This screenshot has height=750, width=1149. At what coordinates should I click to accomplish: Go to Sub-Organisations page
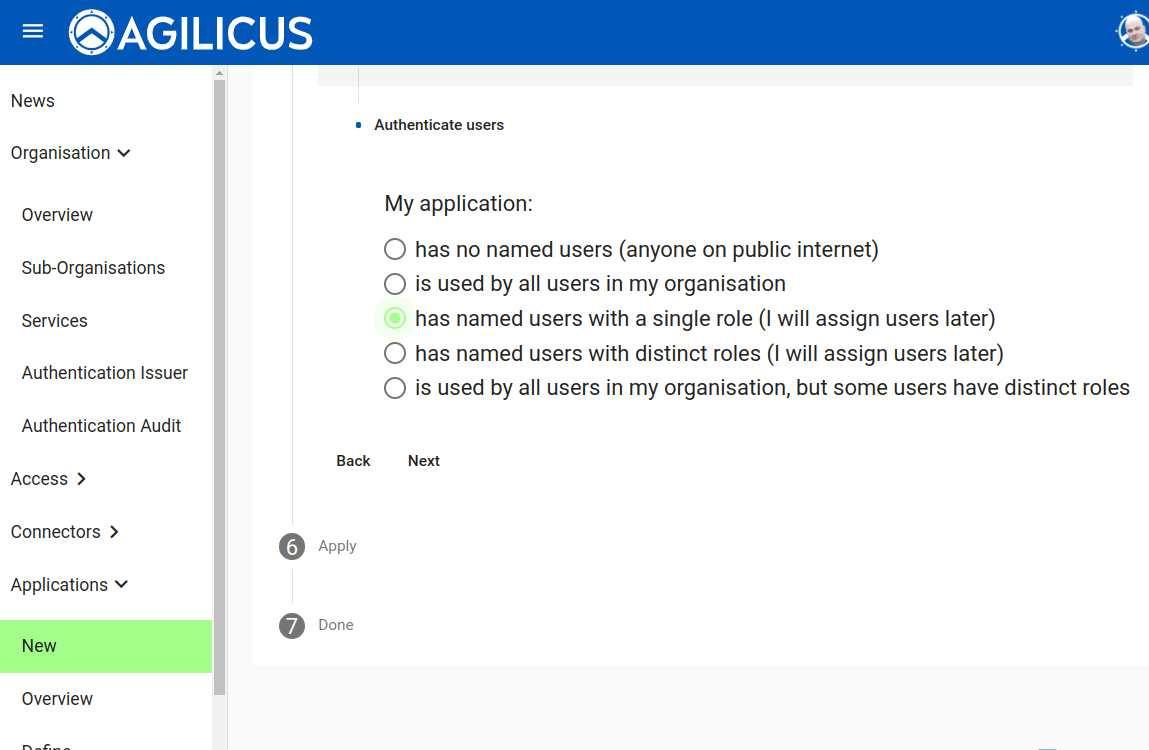coord(93,268)
